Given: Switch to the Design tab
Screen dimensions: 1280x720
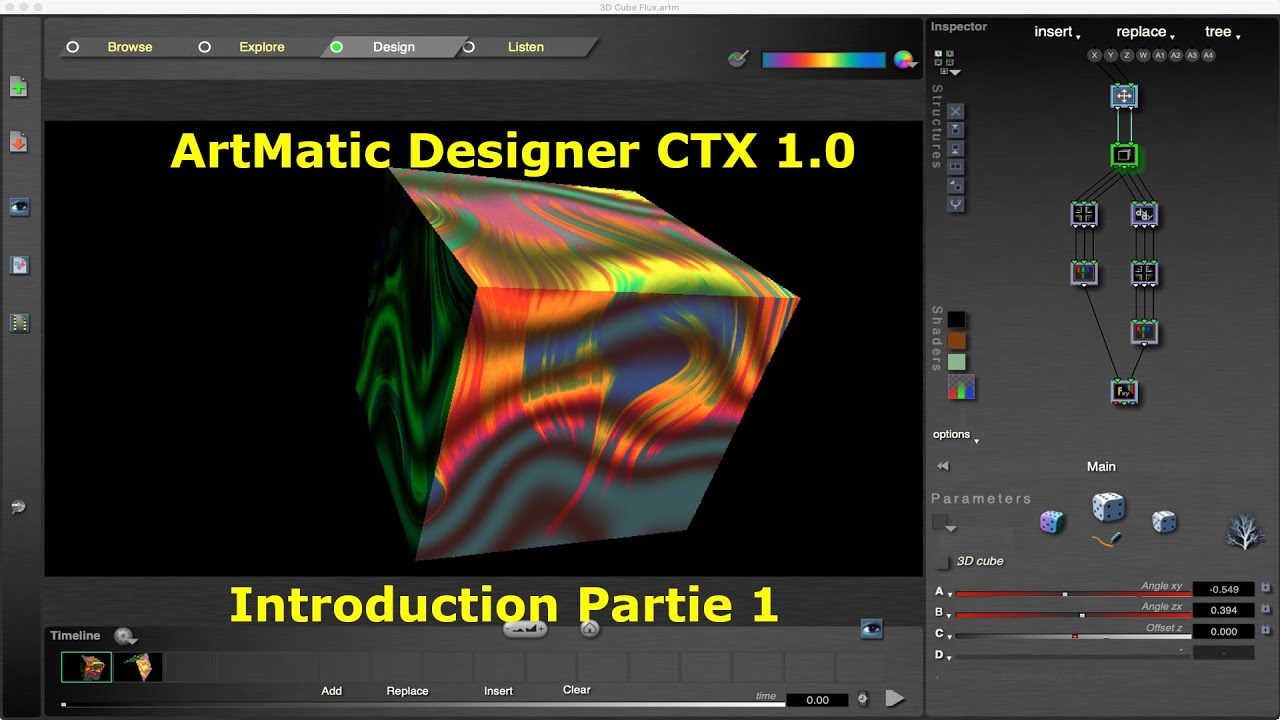Looking at the screenshot, I should [392, 47].
